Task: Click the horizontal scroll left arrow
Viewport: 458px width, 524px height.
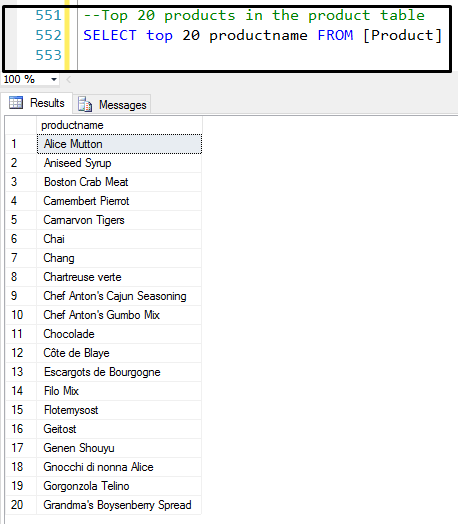Action: pos(68,80)
